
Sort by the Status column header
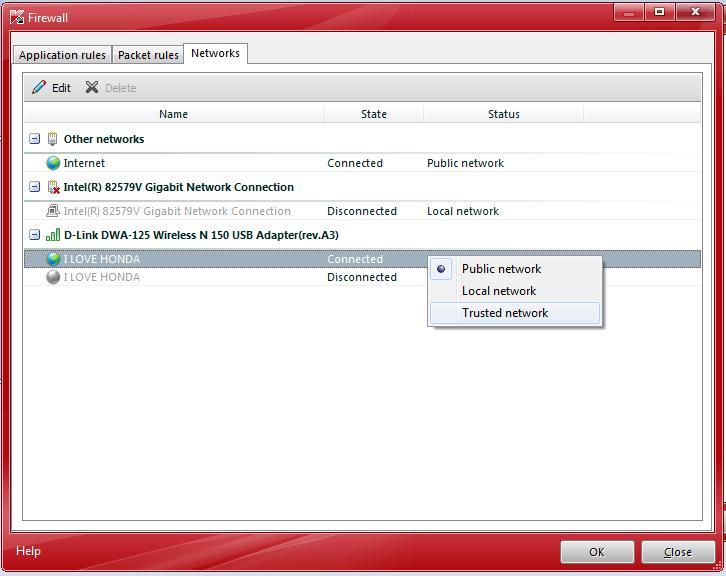click(x=504, y=114)
